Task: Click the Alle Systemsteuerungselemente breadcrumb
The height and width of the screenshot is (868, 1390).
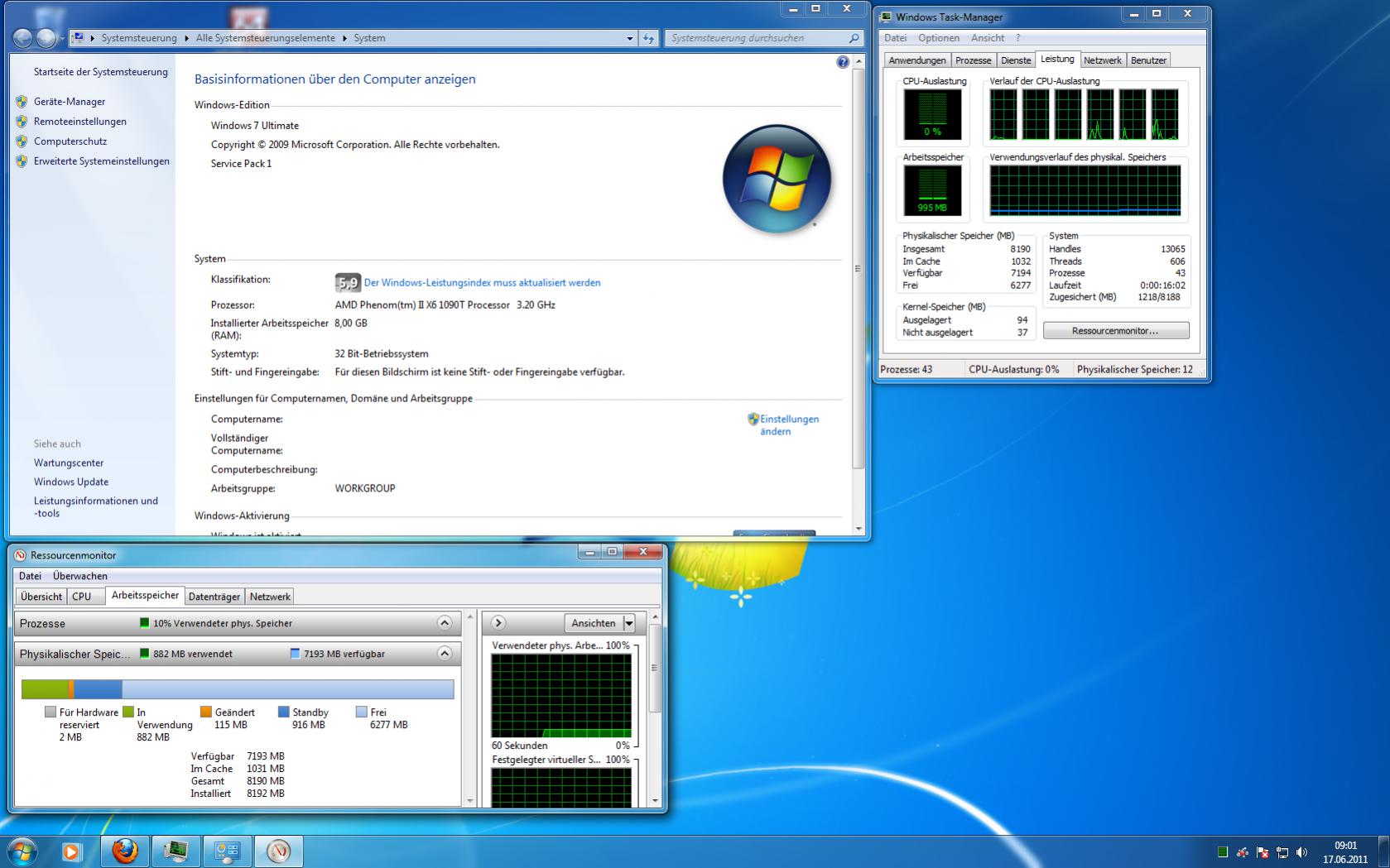Action: [x=266, y=38]
